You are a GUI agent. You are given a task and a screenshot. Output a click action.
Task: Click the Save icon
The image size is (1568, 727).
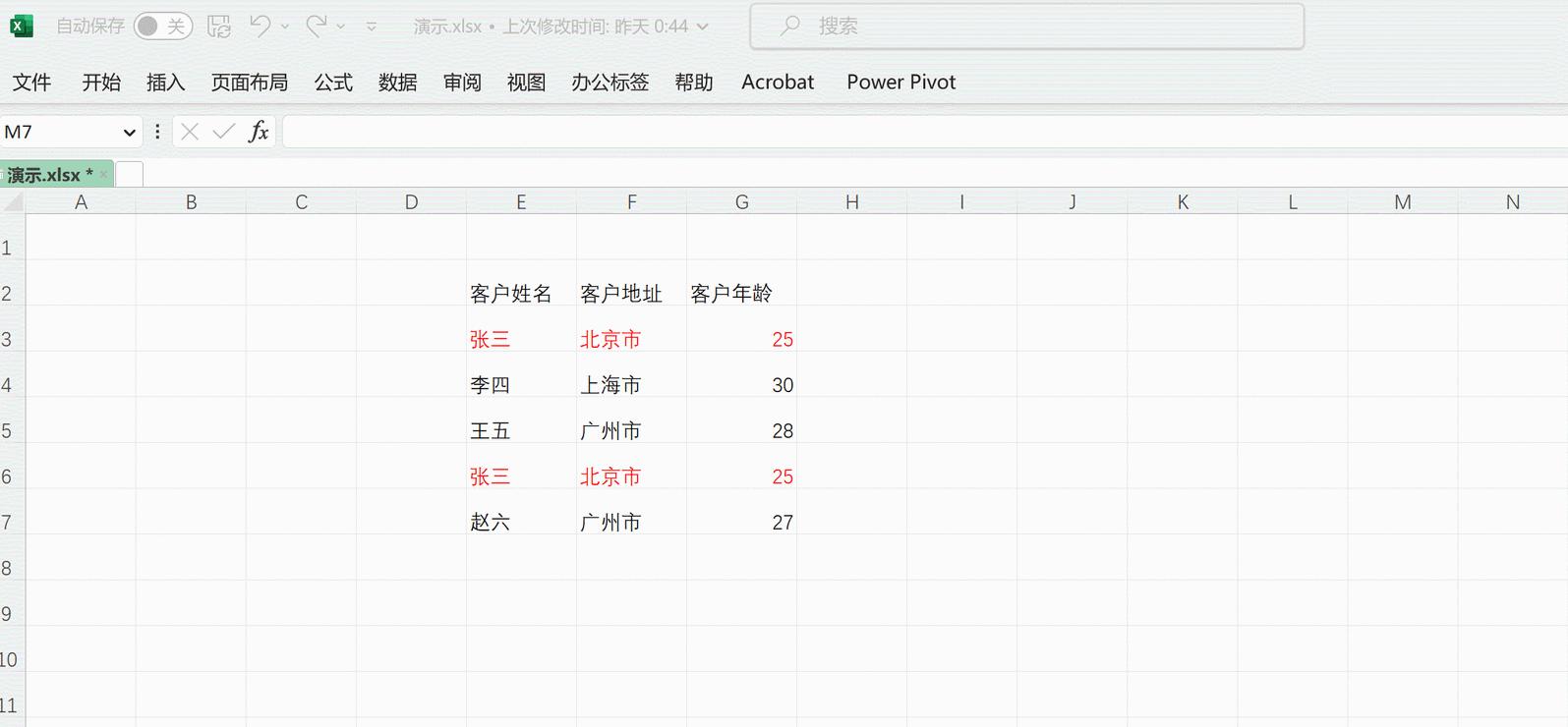pos(219,26)
